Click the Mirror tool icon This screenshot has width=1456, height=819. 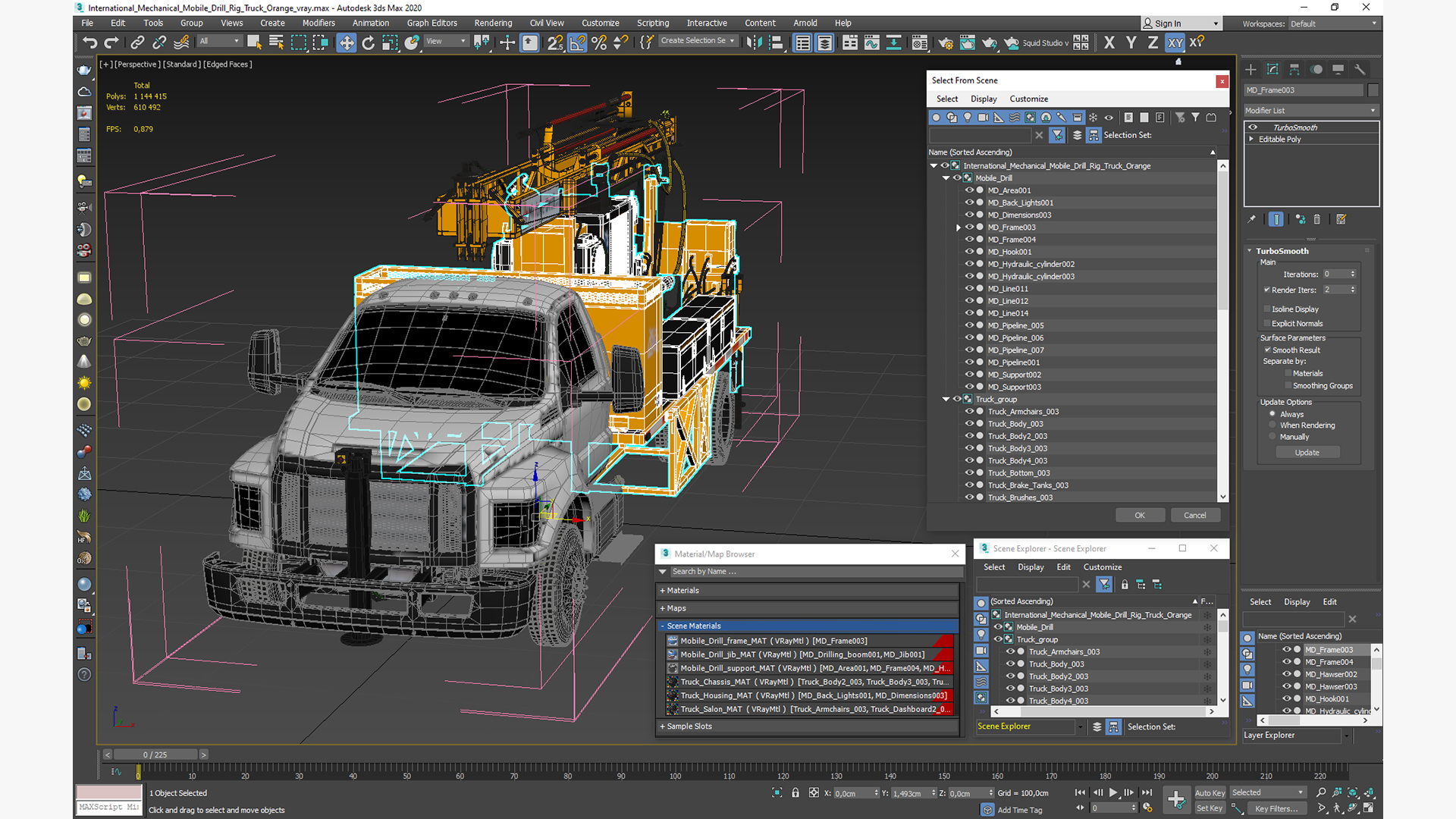click(x=754, y=42)
